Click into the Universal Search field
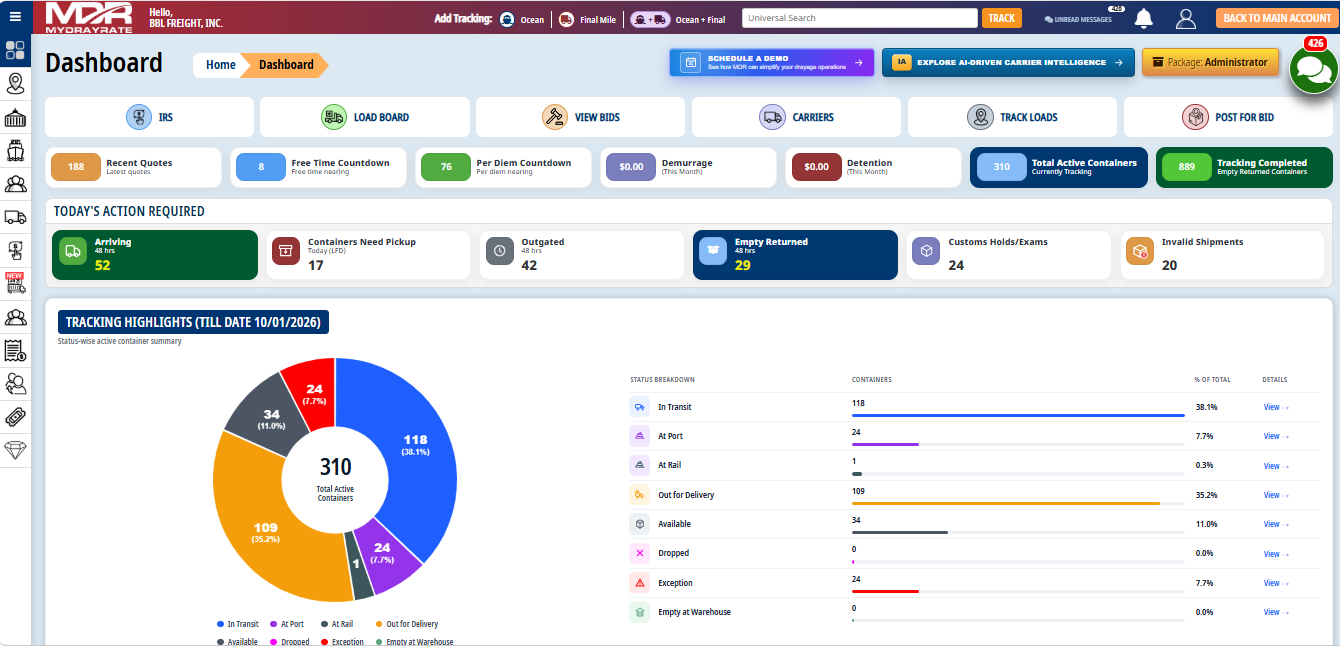The image size is (1340, 646). (860, 18)
